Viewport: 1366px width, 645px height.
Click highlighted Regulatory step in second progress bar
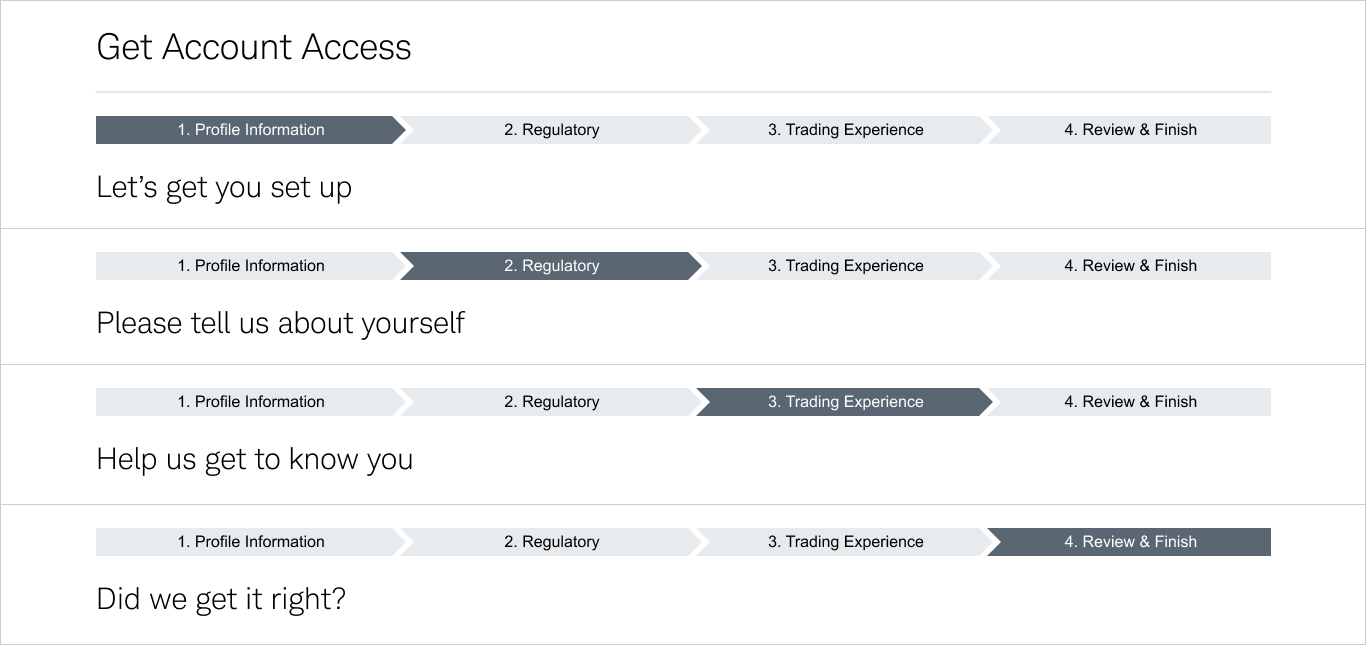tap(551, 266)
